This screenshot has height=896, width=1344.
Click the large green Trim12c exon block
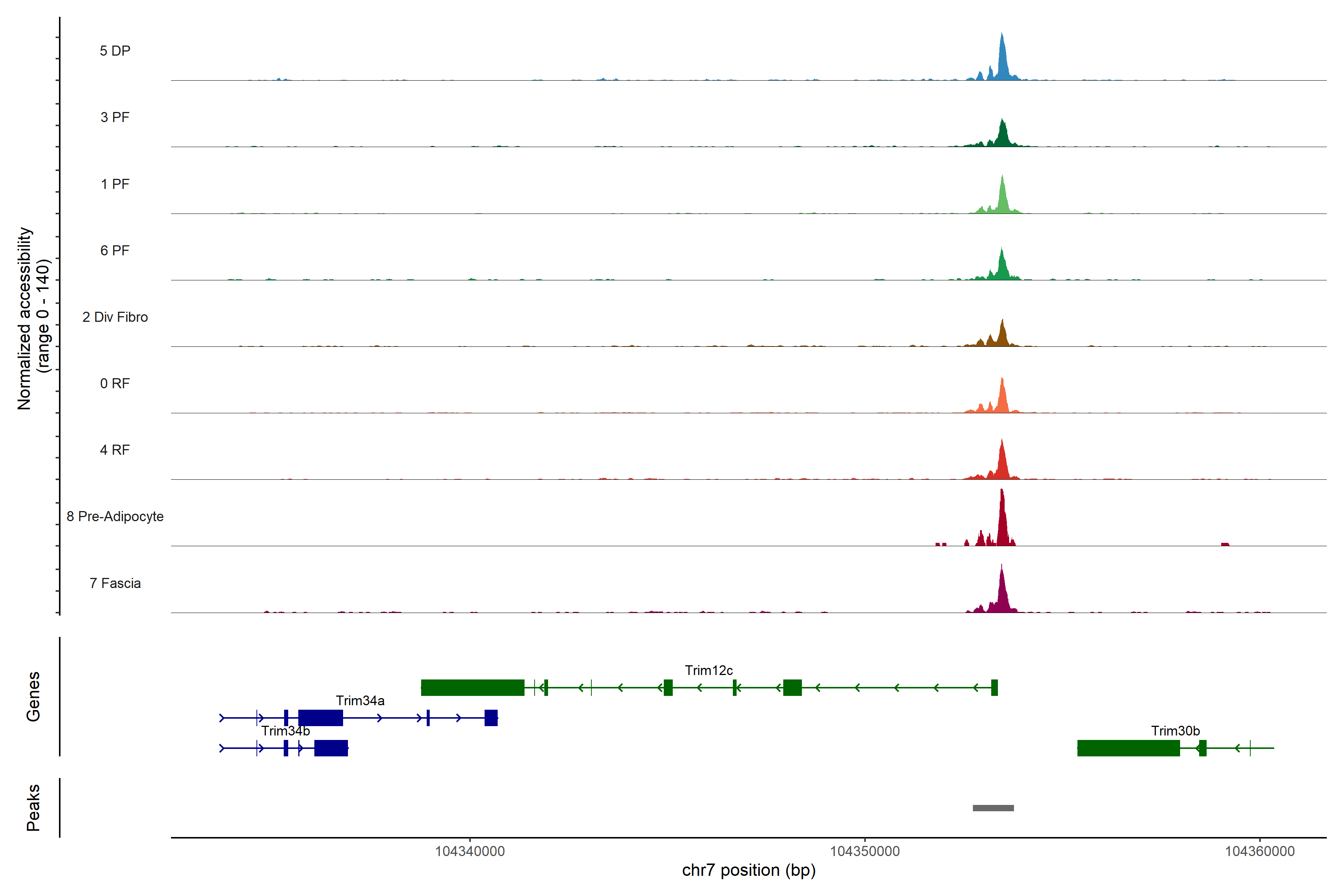click(473, 687)
